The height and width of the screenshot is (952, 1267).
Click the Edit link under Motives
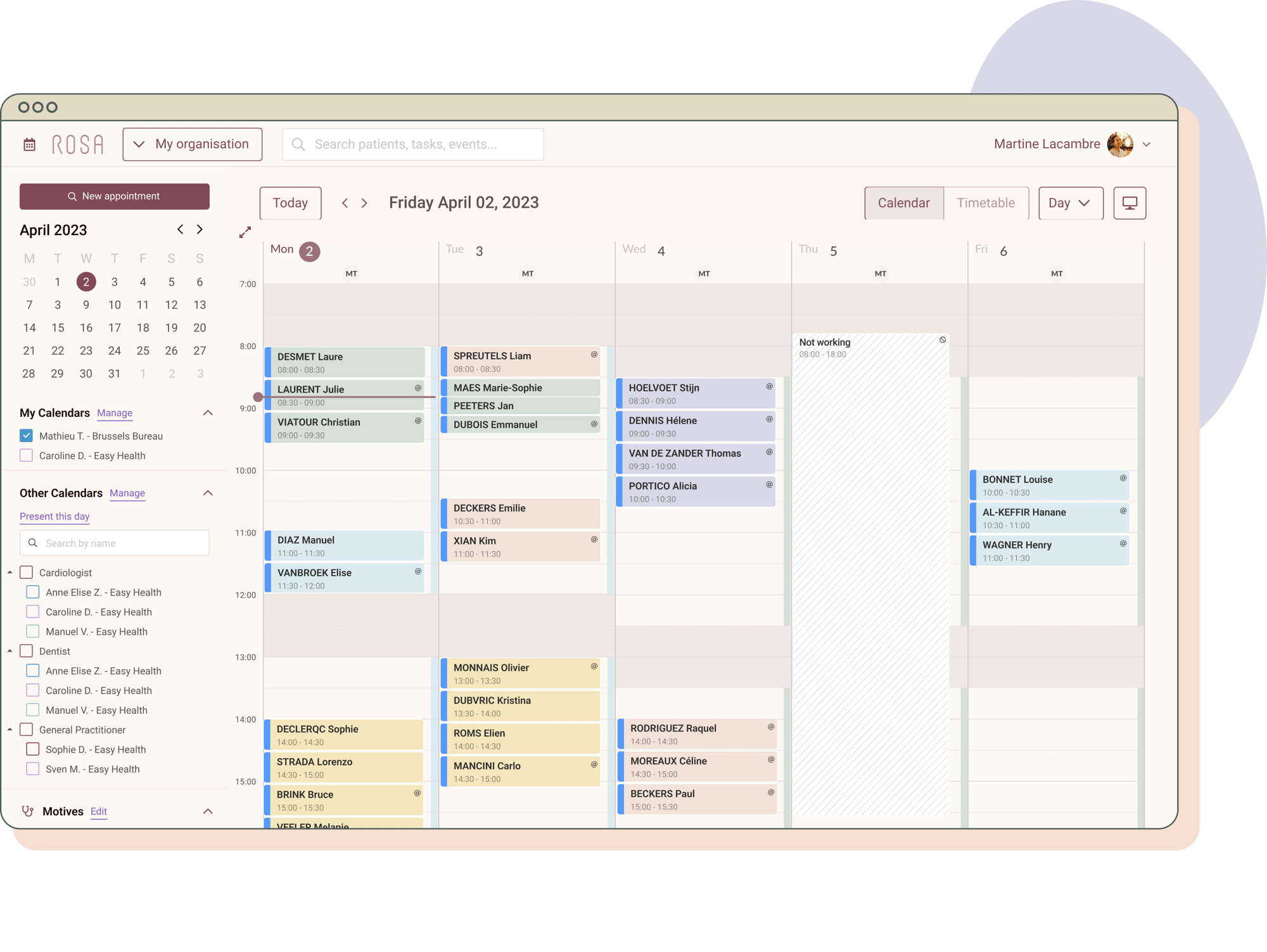coord(96,811)
